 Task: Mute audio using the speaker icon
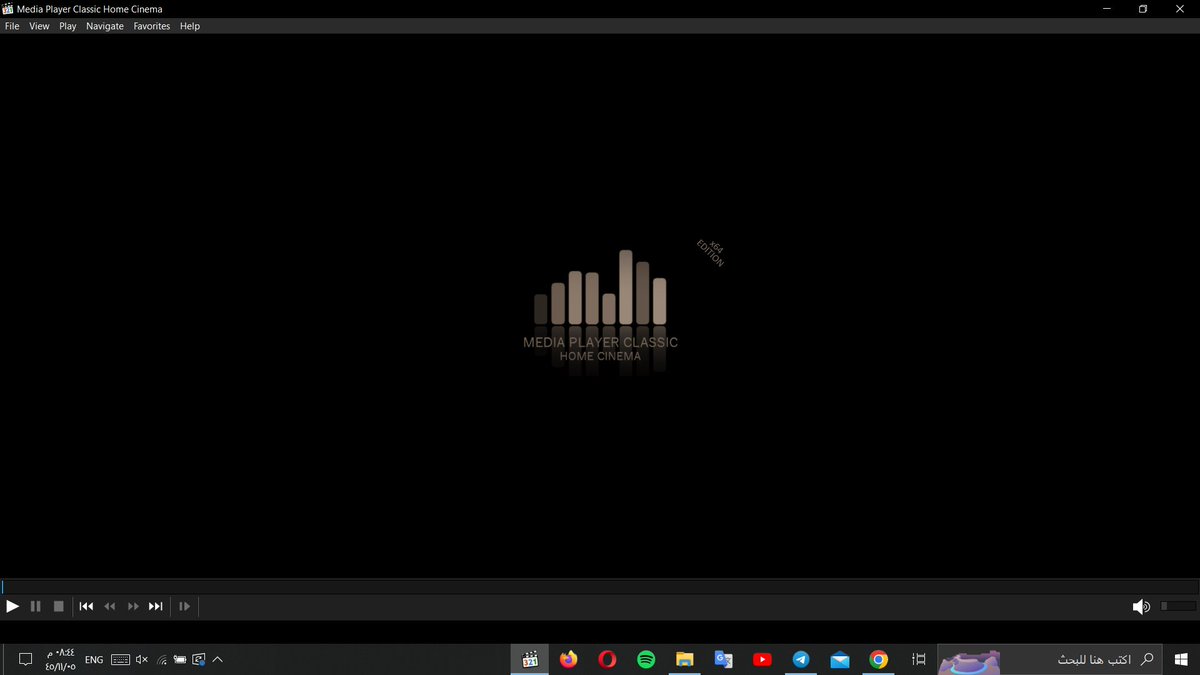coord(1140,606)
